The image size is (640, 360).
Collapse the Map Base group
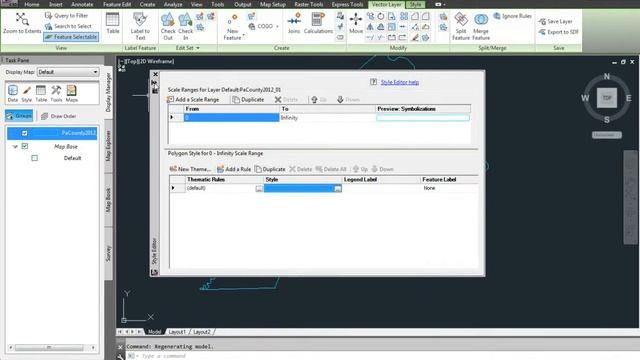click(15, 146)
